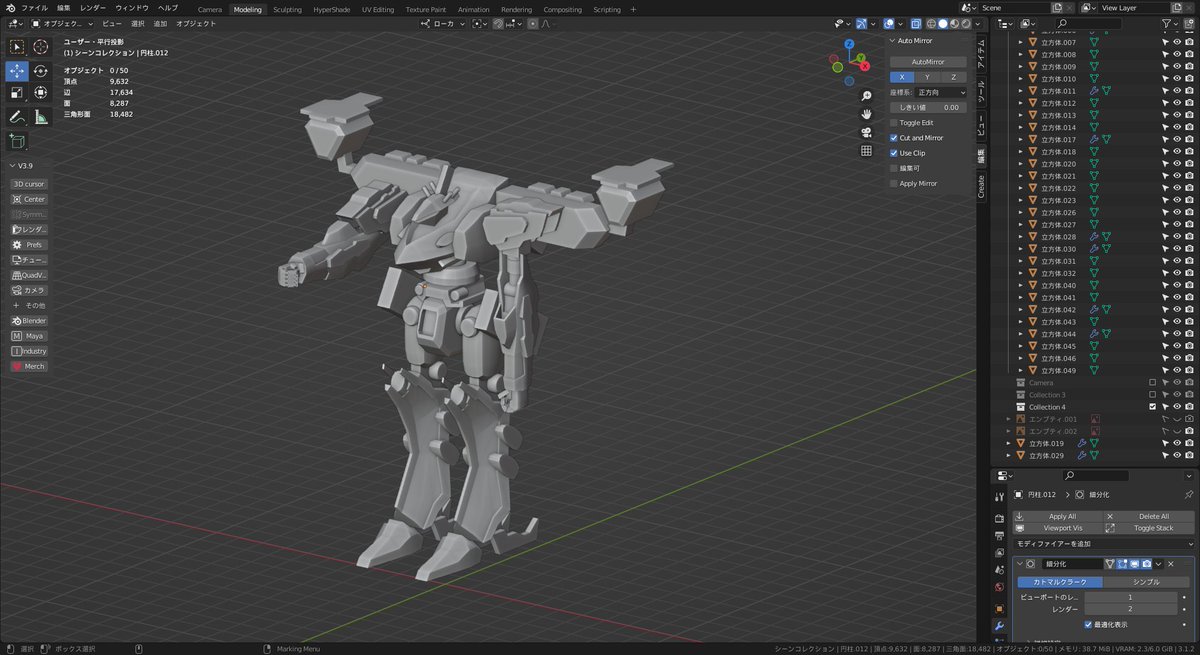Image resolution: width=1200 pixels, height=655 pixels.
Task: Select the Move tool in toolbar
Action: [17, 71]
